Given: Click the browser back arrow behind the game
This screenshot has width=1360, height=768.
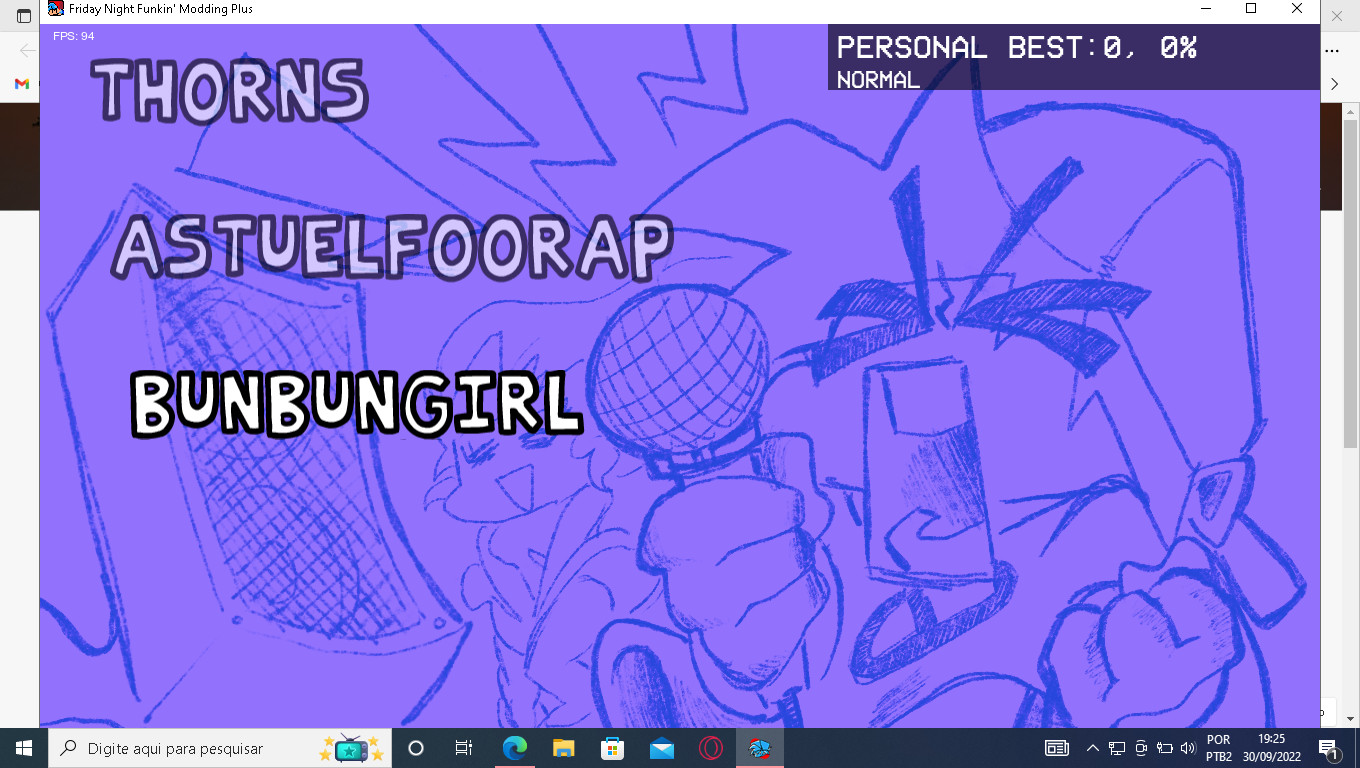Looking at the screenshot, I should tap(27, 51).
